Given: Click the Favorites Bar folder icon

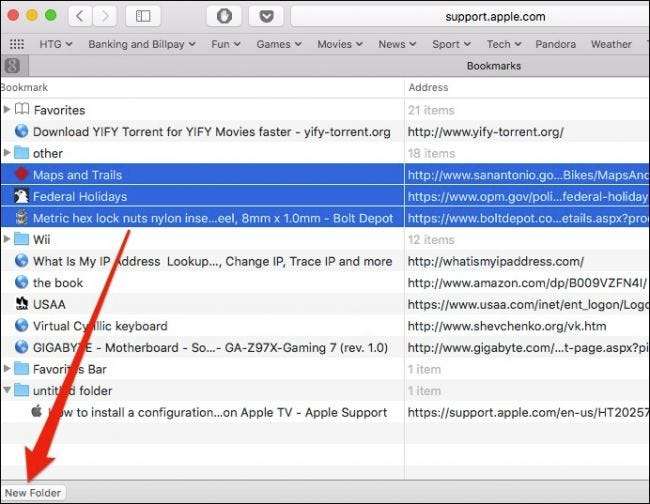Looking at the screenshot, I should point(22,368).
